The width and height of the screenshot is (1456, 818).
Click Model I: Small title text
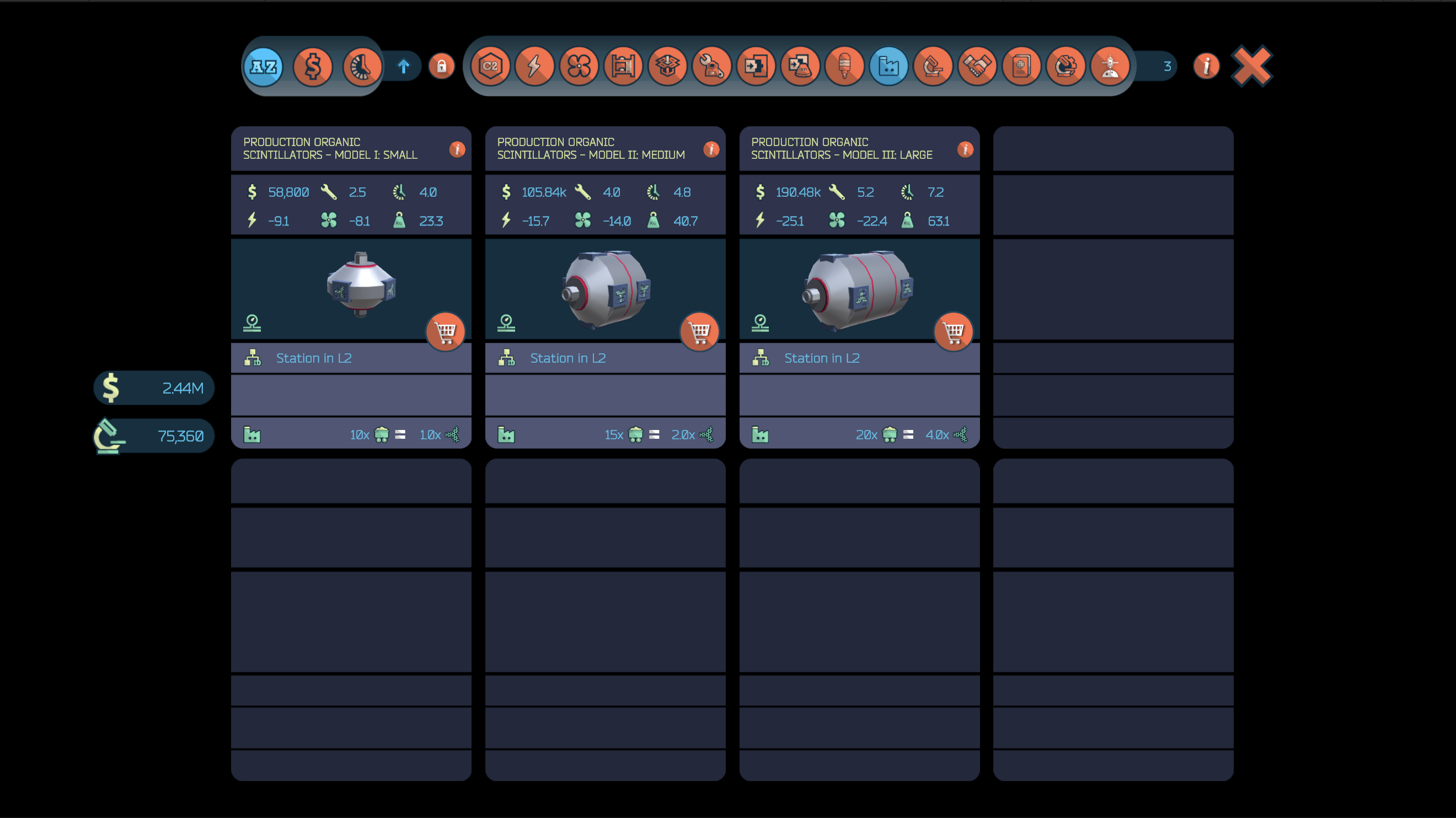[x=330, y=149]
